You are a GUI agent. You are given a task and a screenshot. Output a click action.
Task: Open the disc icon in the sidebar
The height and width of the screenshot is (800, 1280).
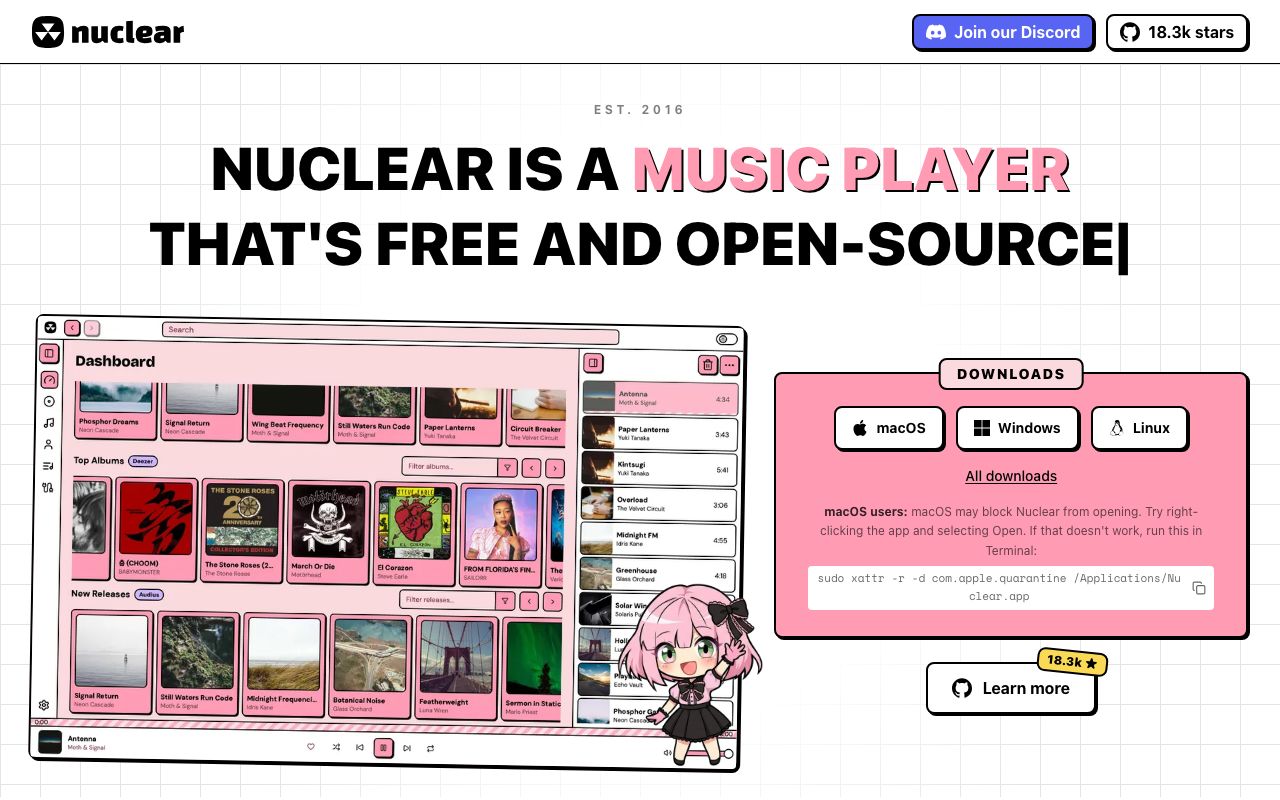(49, 401)
